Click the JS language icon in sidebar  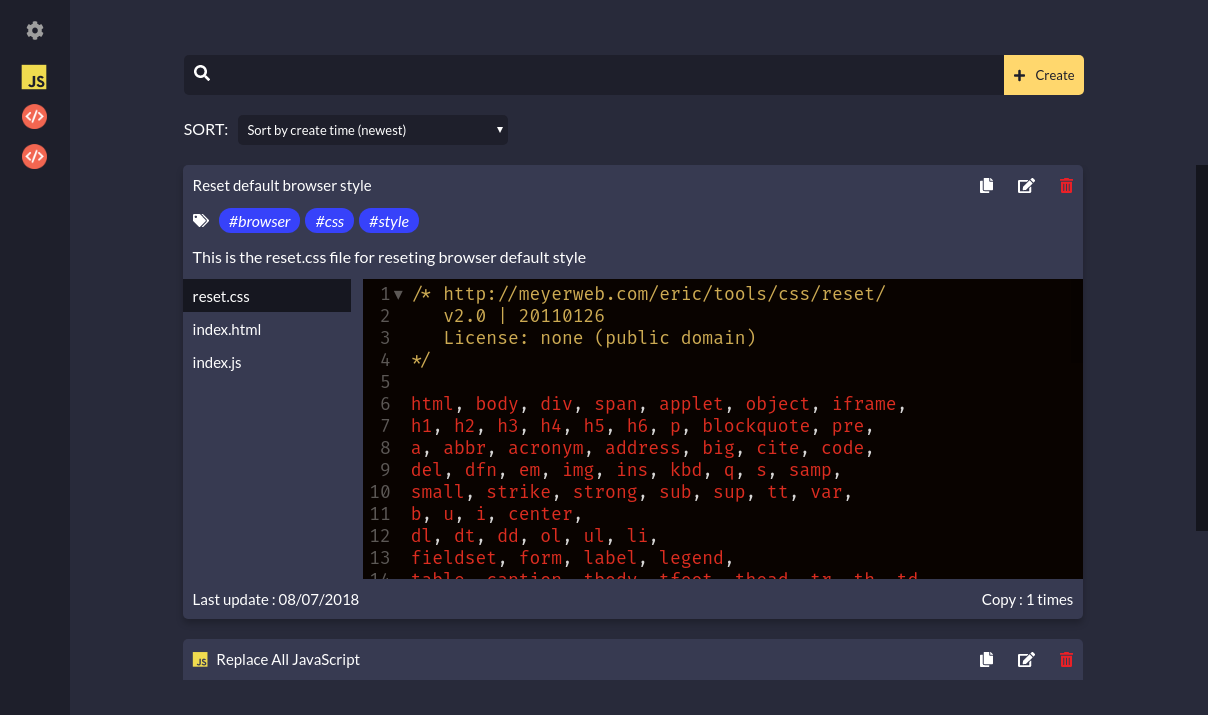click(x=34, y=78)
